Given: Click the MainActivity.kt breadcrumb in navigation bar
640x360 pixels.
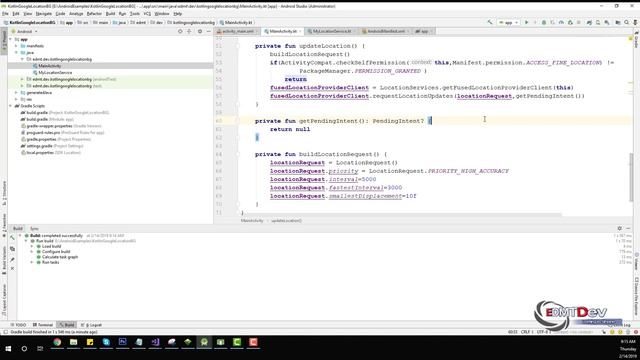Looking at the screenshot, I should [x=236, y=22].
